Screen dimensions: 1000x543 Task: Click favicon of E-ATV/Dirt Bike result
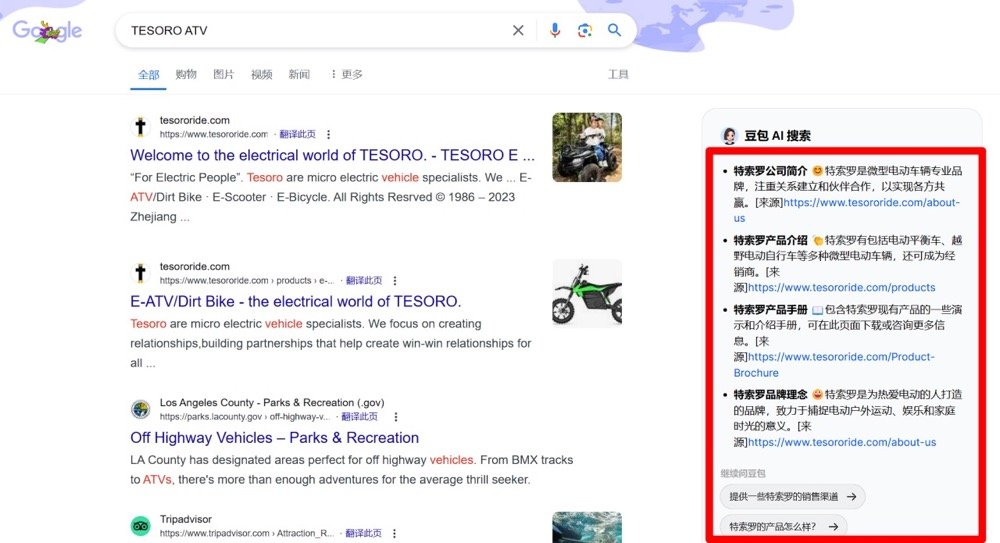point(140,272)
